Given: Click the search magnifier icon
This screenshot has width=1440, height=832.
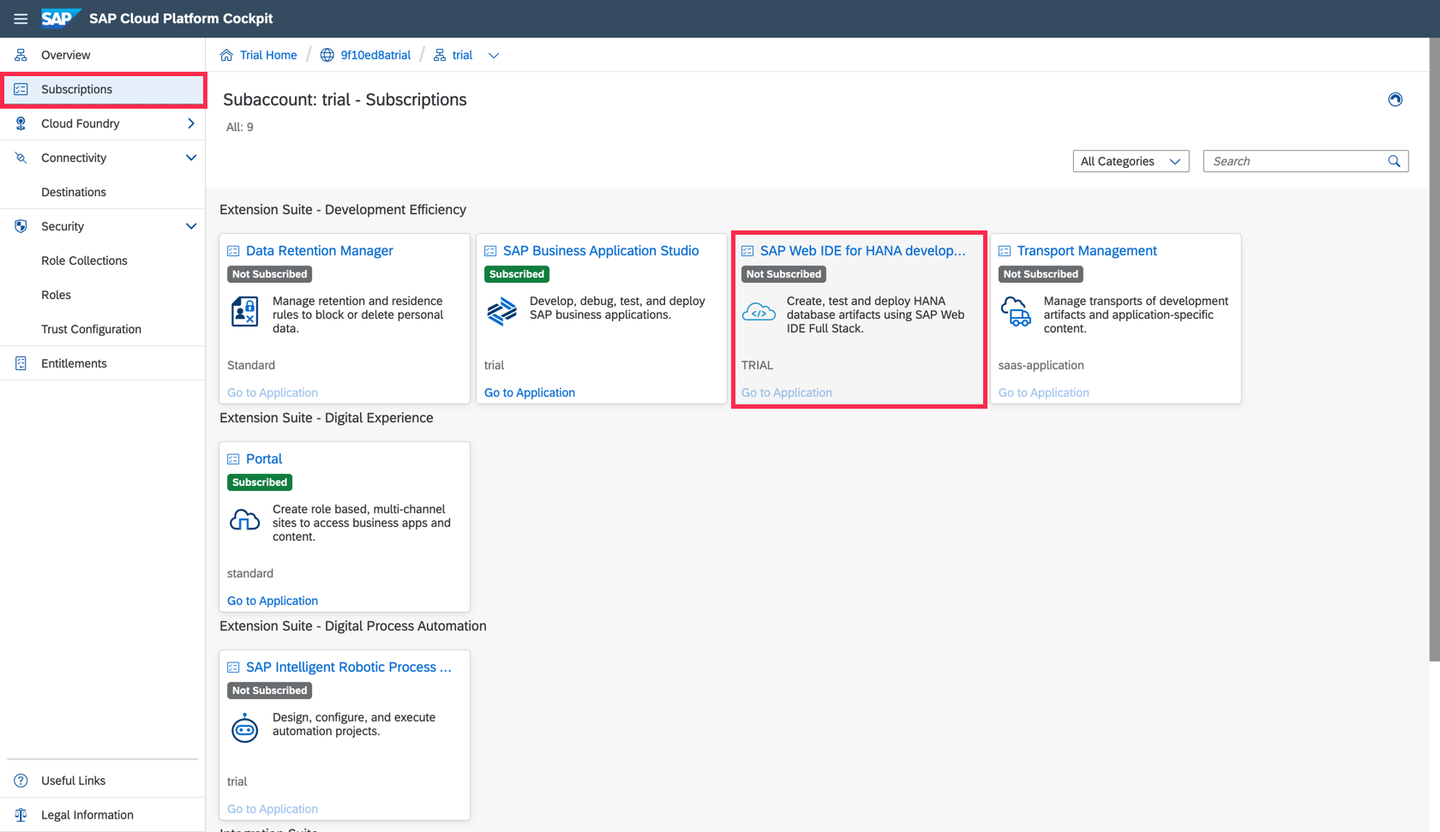Looking at the screenshot, I should (1394, 161).
